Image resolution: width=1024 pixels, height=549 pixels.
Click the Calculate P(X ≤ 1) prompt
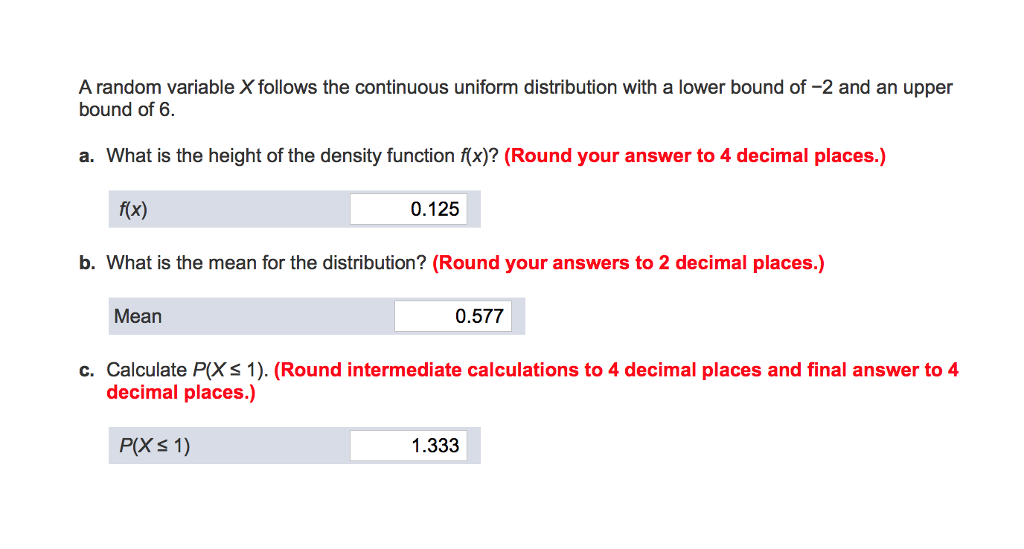pyautogui.click(x=187, y=369)
